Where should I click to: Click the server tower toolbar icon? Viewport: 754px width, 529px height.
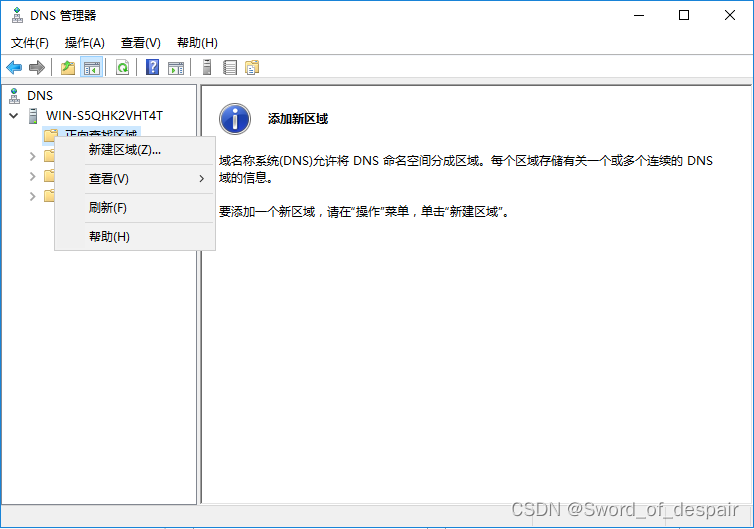[x=207, y=67]
